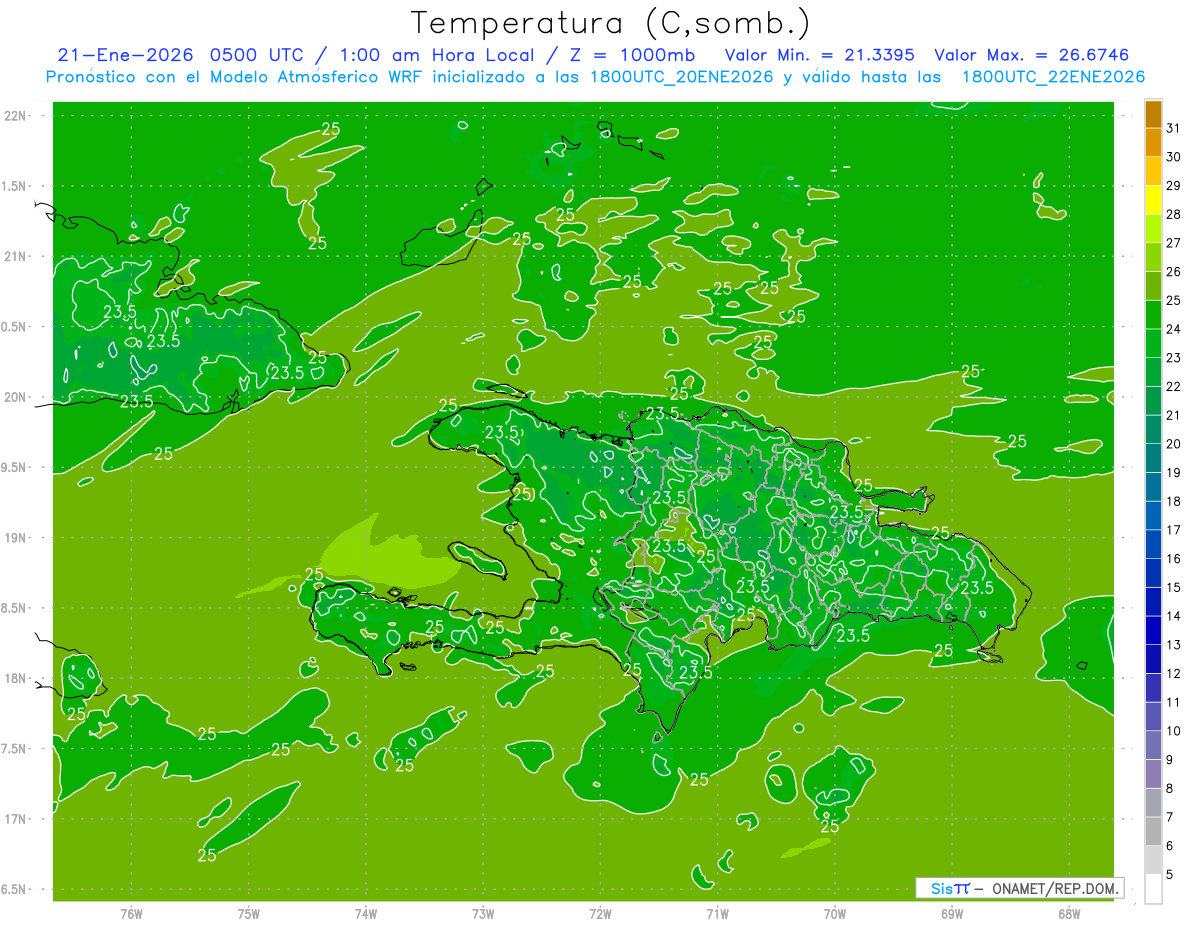The height and width of the screenshot is (927, 1200).
Task: Click the "7.5N" latitude axis label
Action: point(15,749)
